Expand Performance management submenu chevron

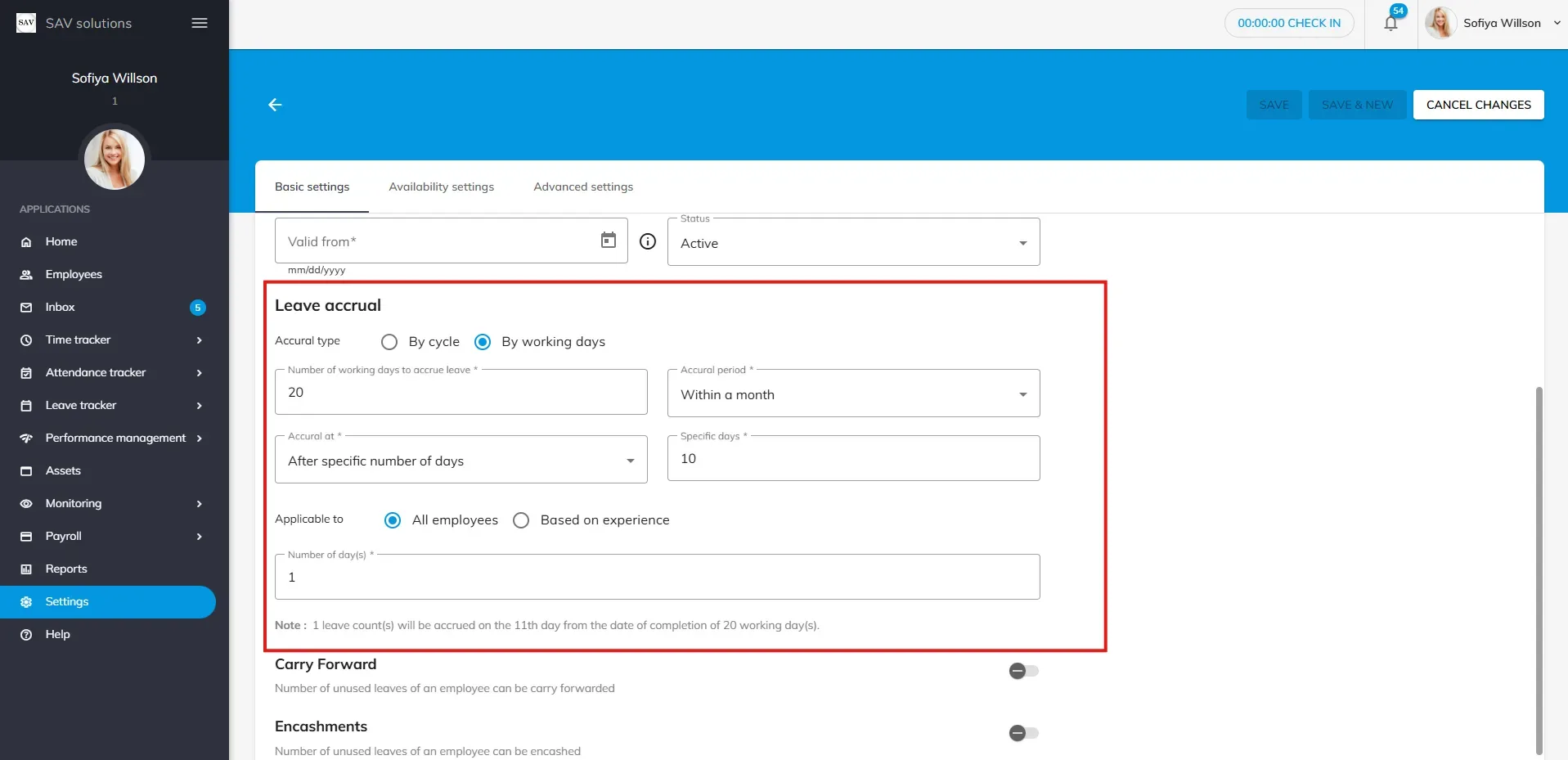click(200, 438)
